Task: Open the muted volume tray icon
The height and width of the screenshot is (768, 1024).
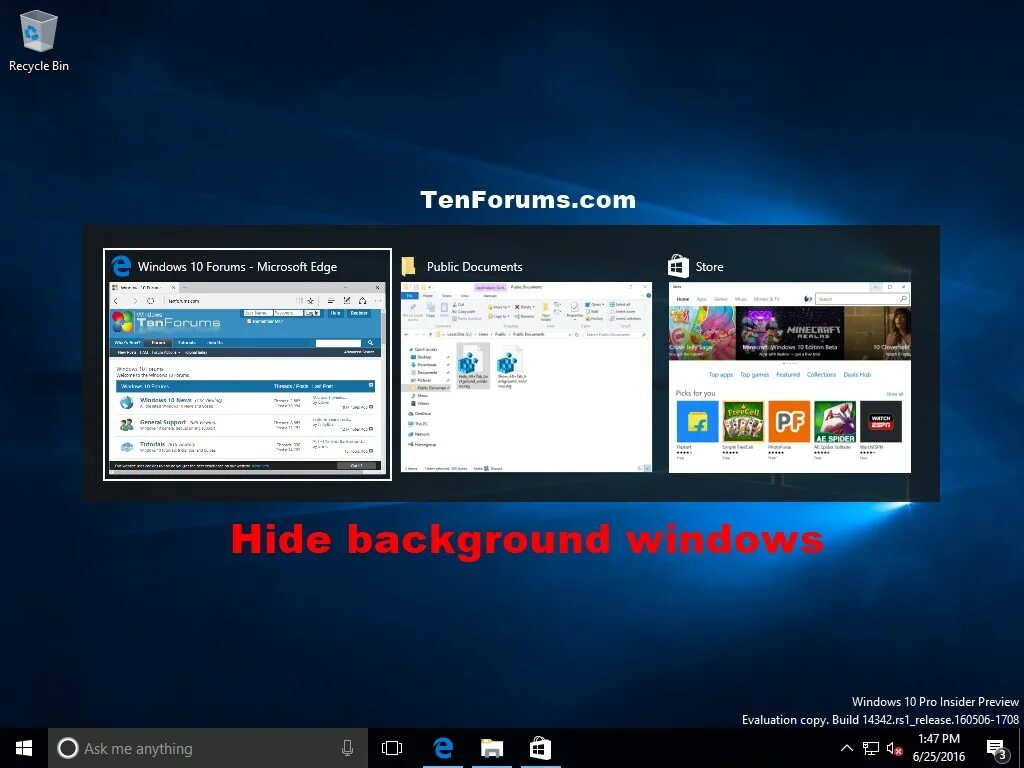Action: click(x=894, y=748)
